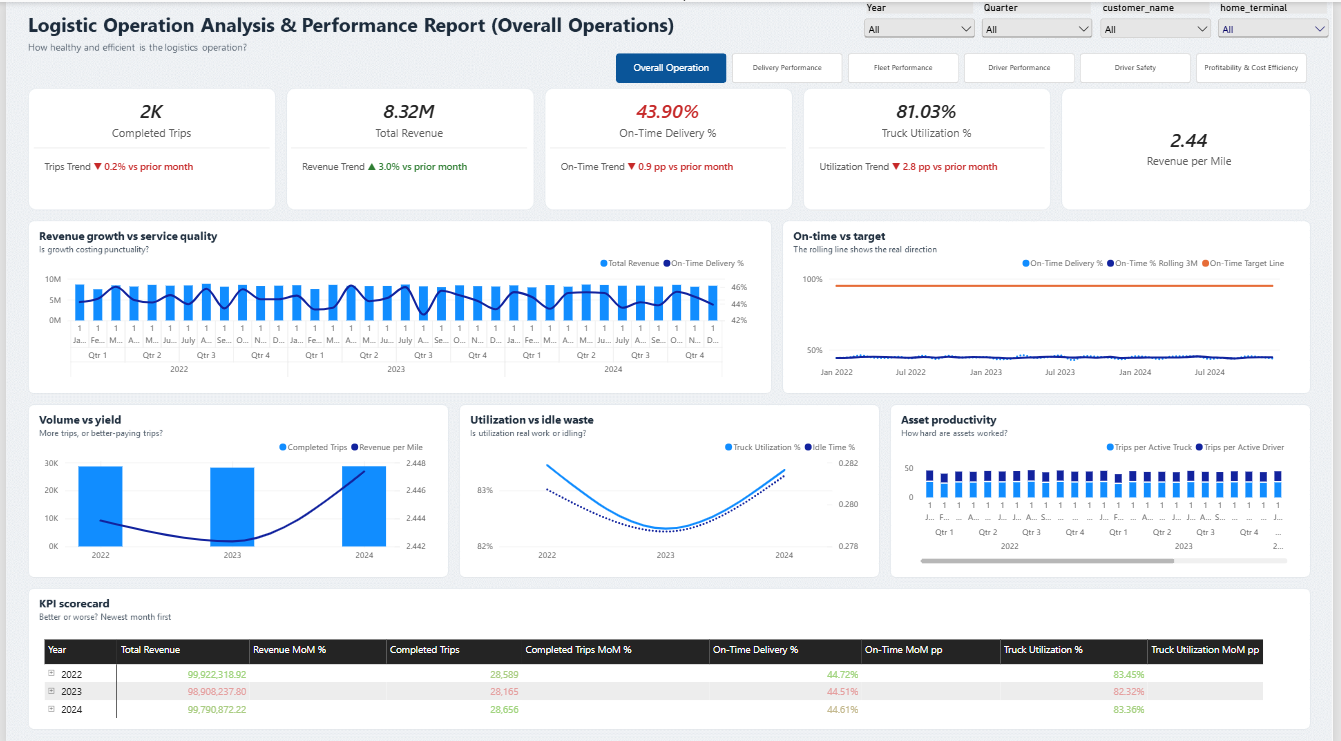Click the Truck Utilization MoM pp column header

[x=1205, y=650]
